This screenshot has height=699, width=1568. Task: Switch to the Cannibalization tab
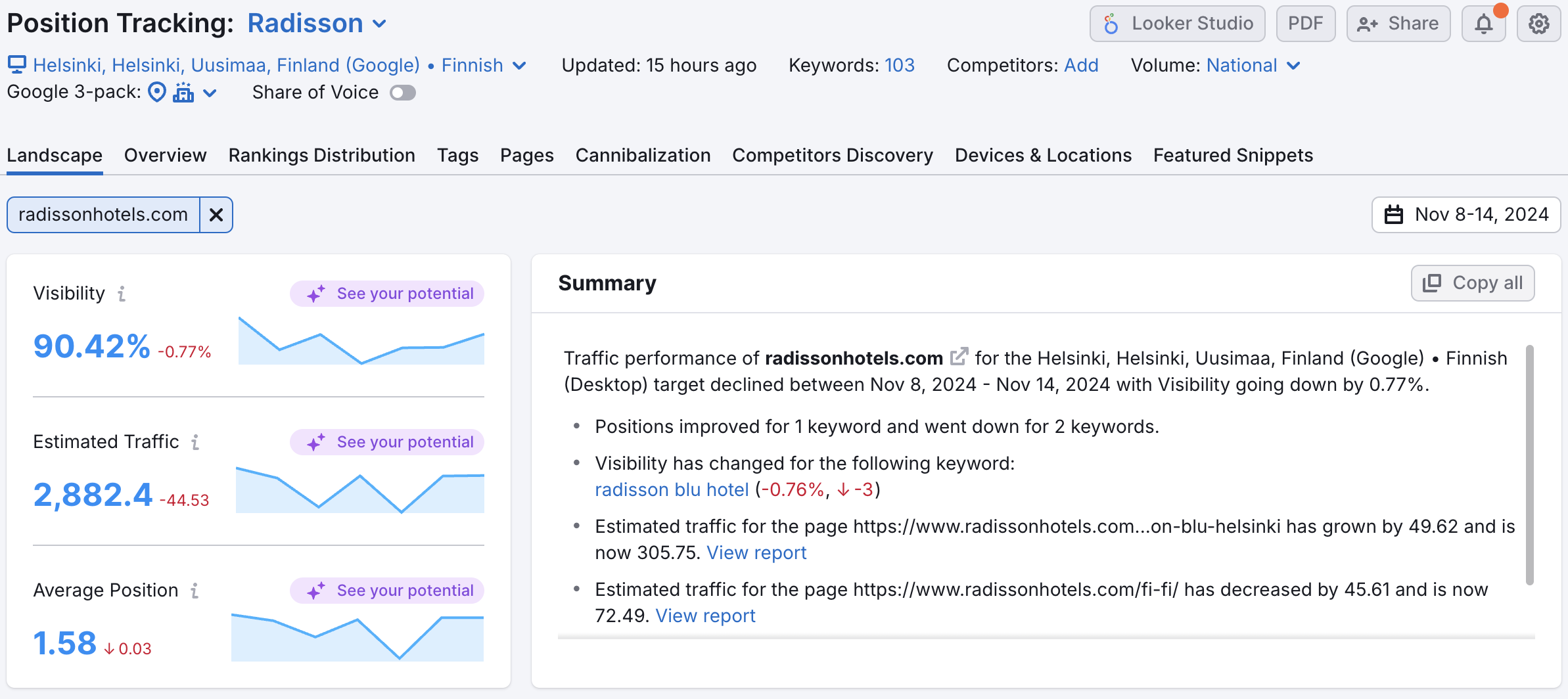pos(643,155)
